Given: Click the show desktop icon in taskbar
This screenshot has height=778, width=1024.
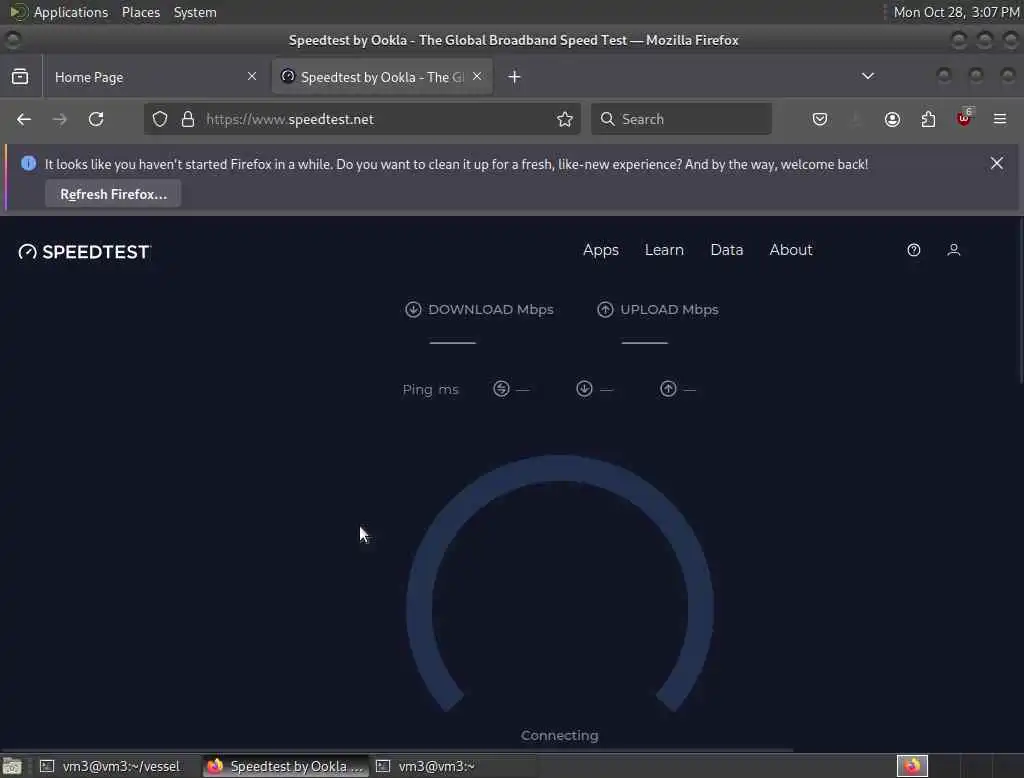Looking at the screenshot, I should pos(12,766).
